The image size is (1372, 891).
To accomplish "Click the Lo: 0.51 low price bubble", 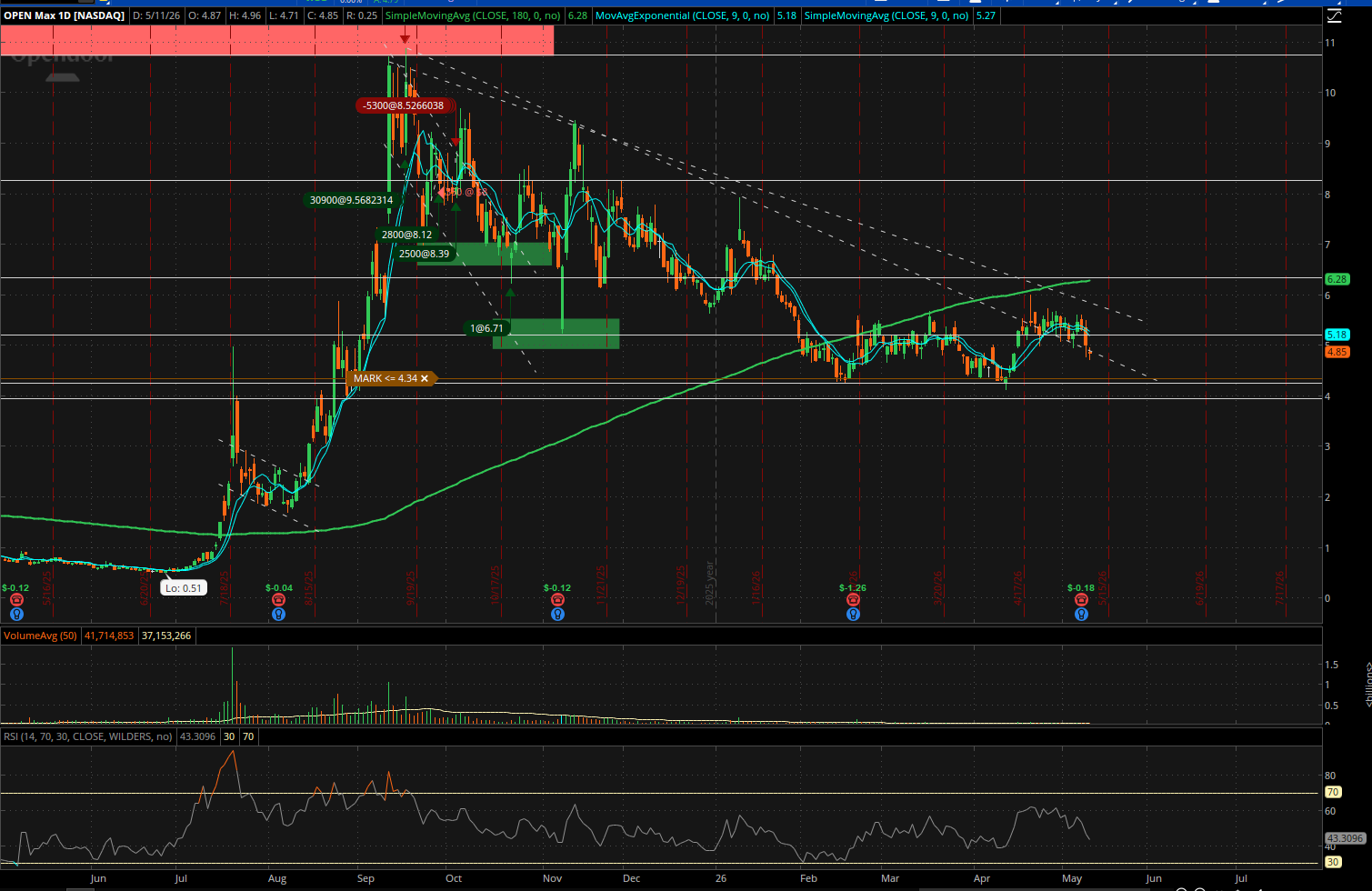I will click(184, 588).
